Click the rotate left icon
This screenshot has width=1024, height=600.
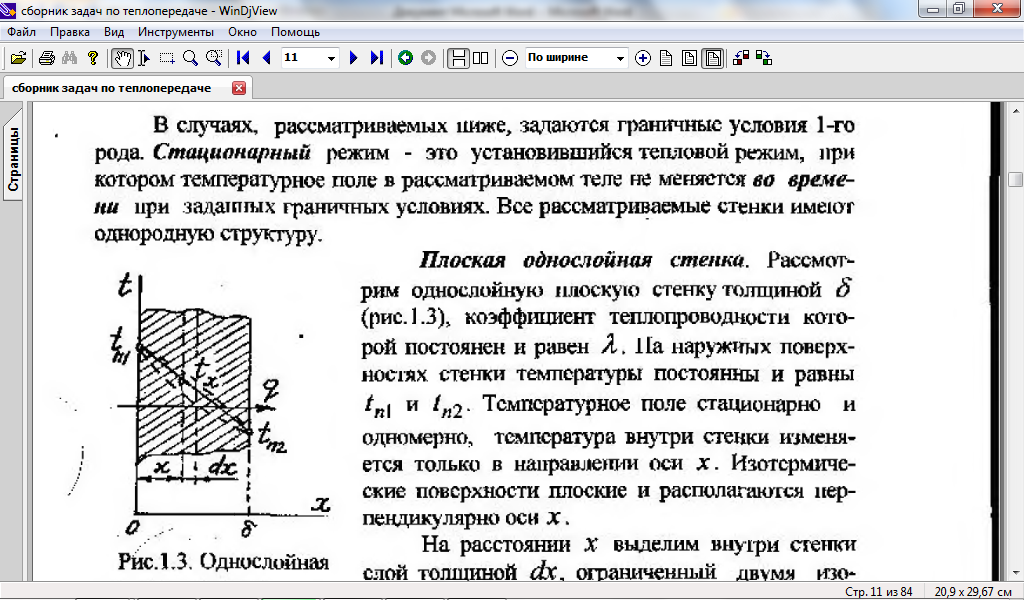coord(741,58)
